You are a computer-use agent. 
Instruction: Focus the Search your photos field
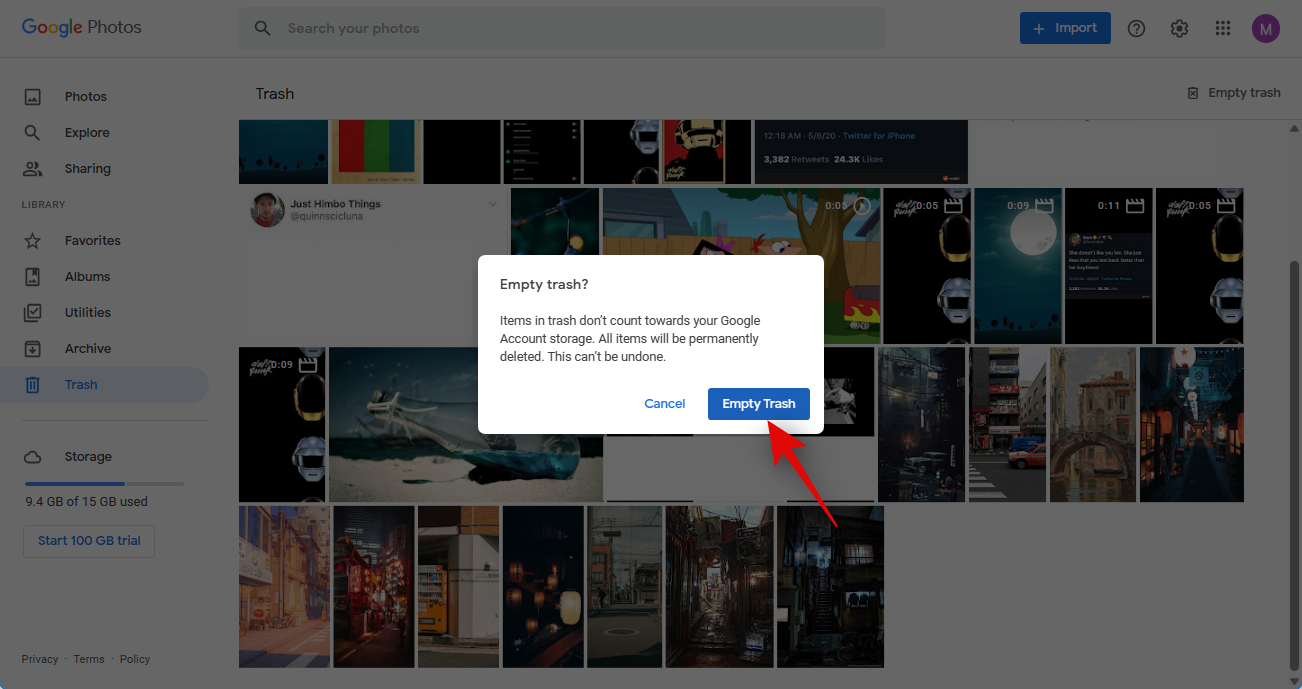point(562,28)
